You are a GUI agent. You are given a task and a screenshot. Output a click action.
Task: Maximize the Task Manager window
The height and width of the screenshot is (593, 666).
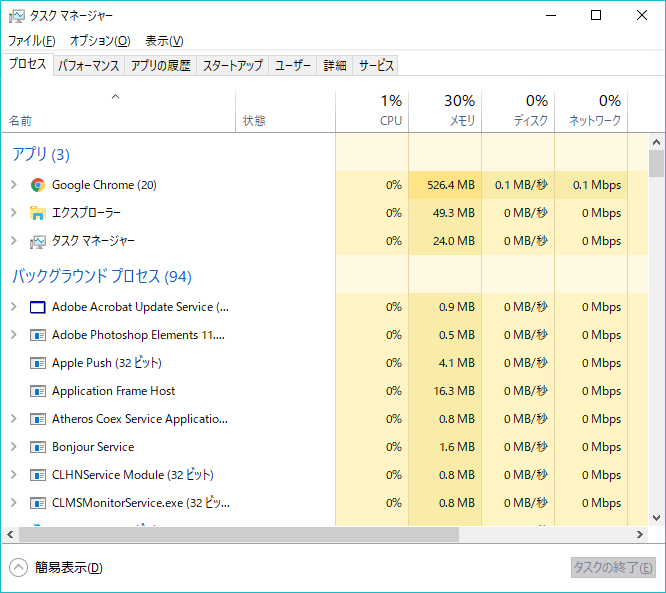click(596, 15)
